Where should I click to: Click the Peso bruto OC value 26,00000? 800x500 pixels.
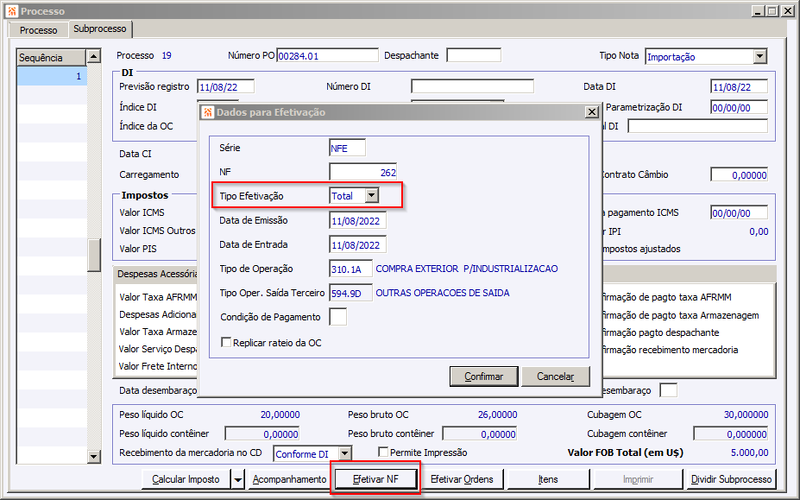tap(497, 415)
